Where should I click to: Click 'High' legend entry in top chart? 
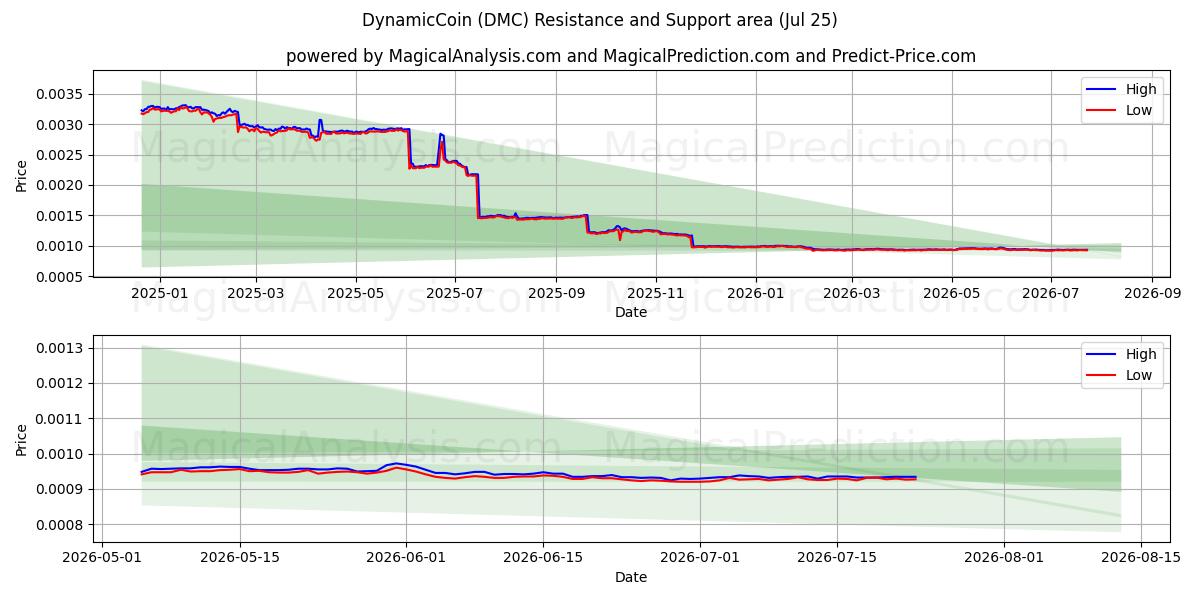[x=1141, y=89]
